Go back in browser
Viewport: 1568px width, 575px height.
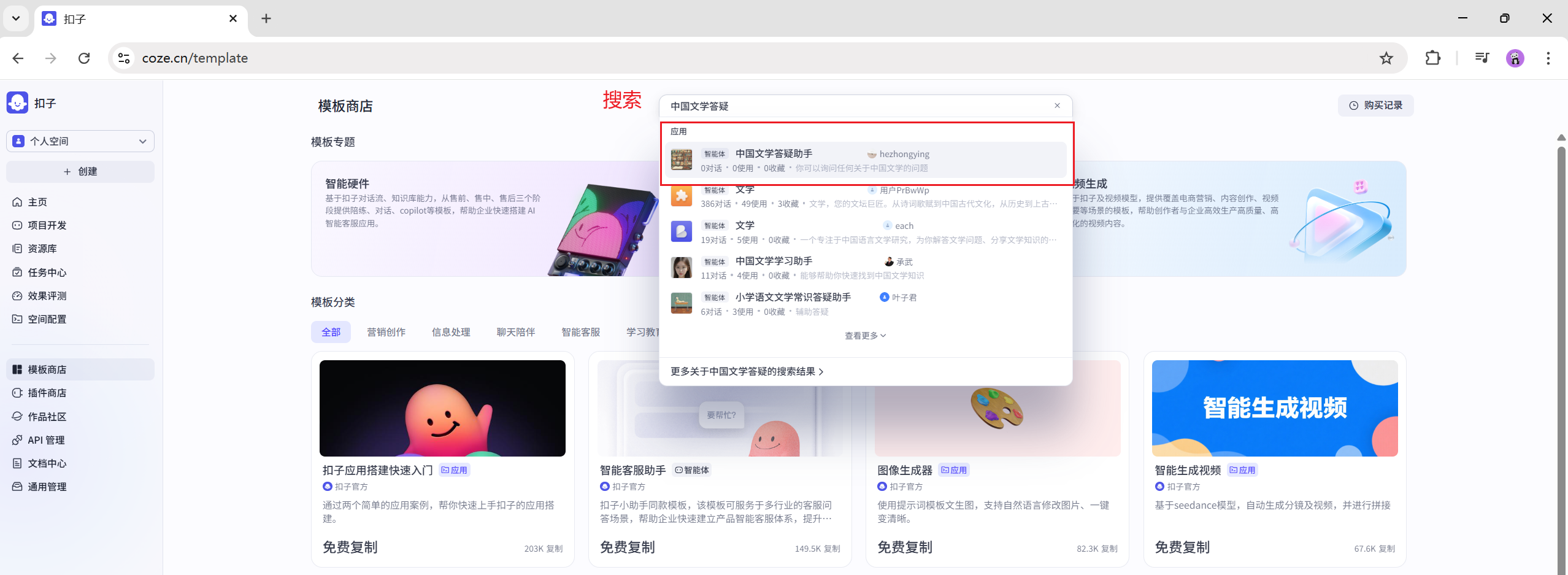(18, 58)
